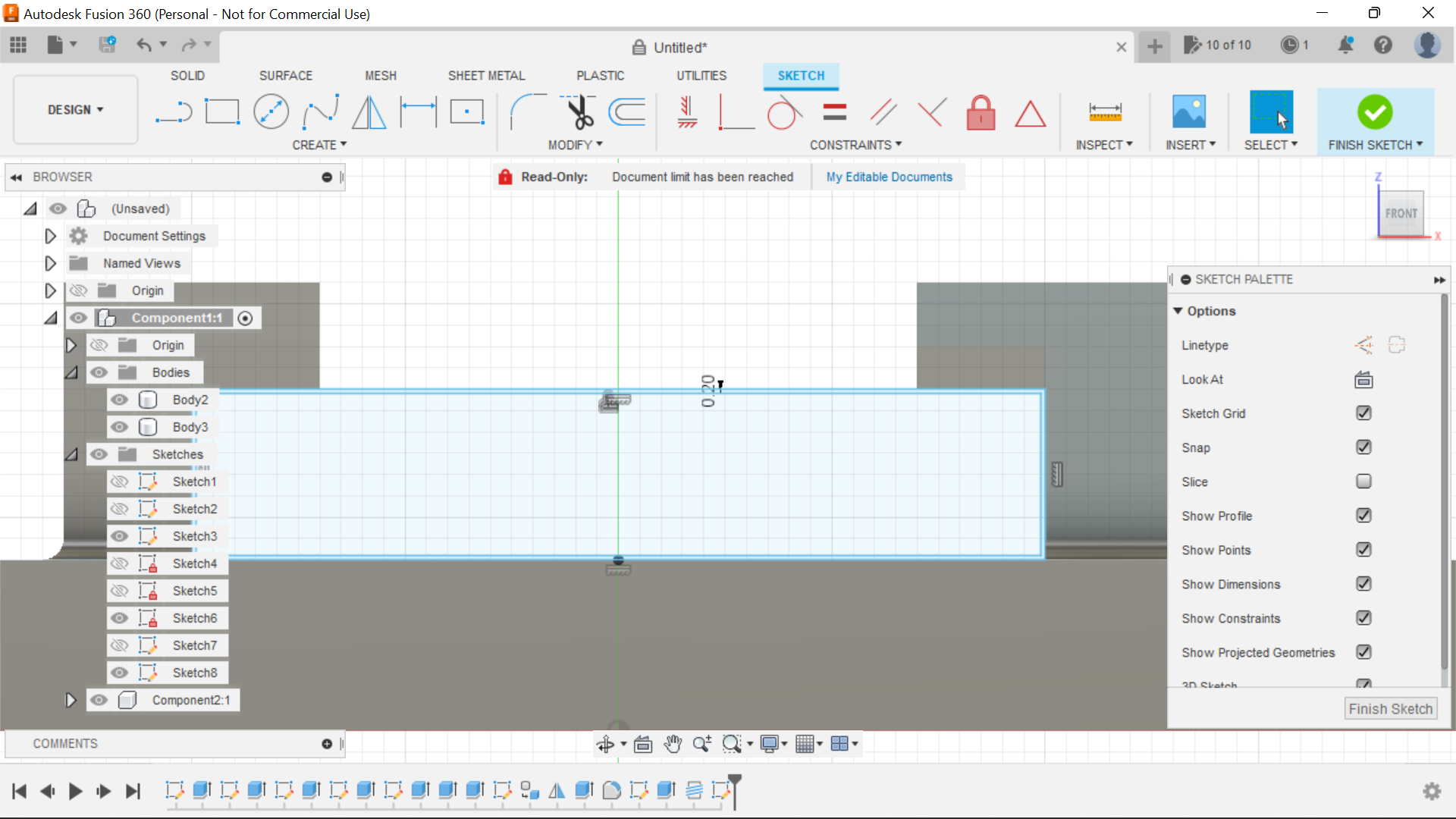Apply the Parallel constraint
Screen dimensions: 1456x819
click(x=883, y=112)
